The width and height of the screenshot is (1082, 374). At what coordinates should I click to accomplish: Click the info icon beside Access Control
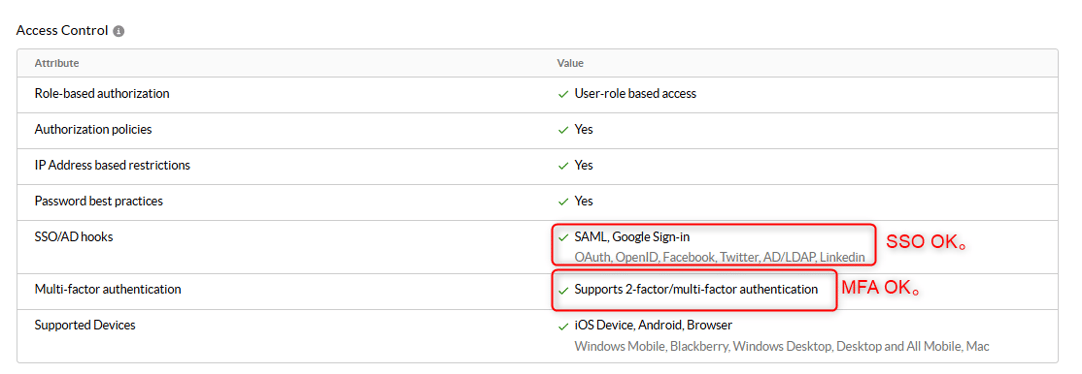tap(119, 31)
